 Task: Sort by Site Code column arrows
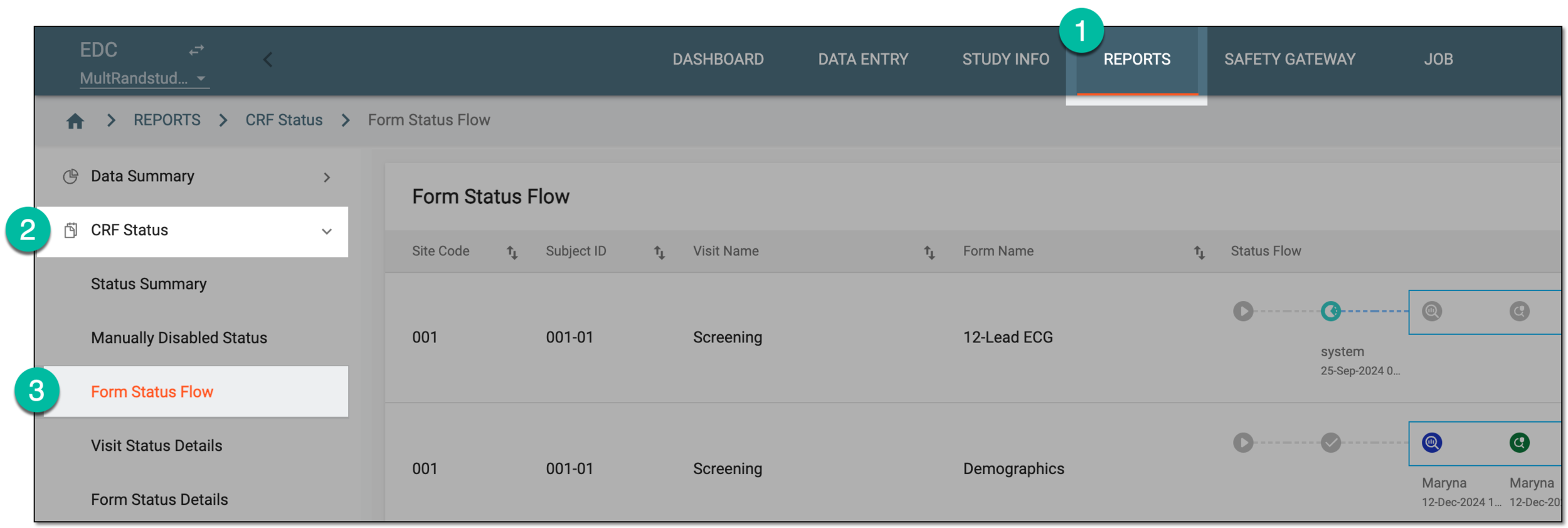click(x=512, y=252)
